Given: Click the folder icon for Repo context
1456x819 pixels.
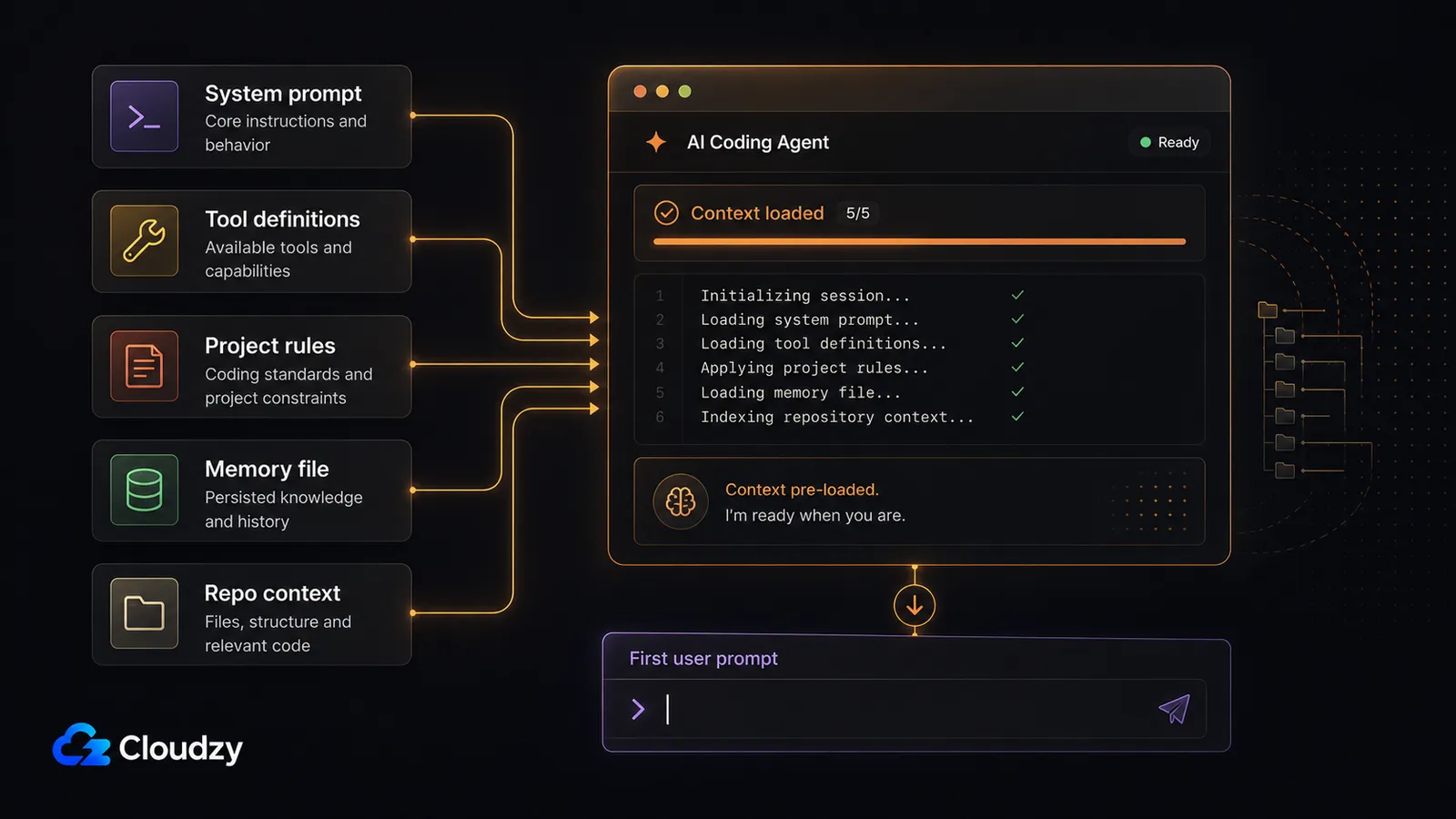Looking at the screenshot, I should 144,613.
